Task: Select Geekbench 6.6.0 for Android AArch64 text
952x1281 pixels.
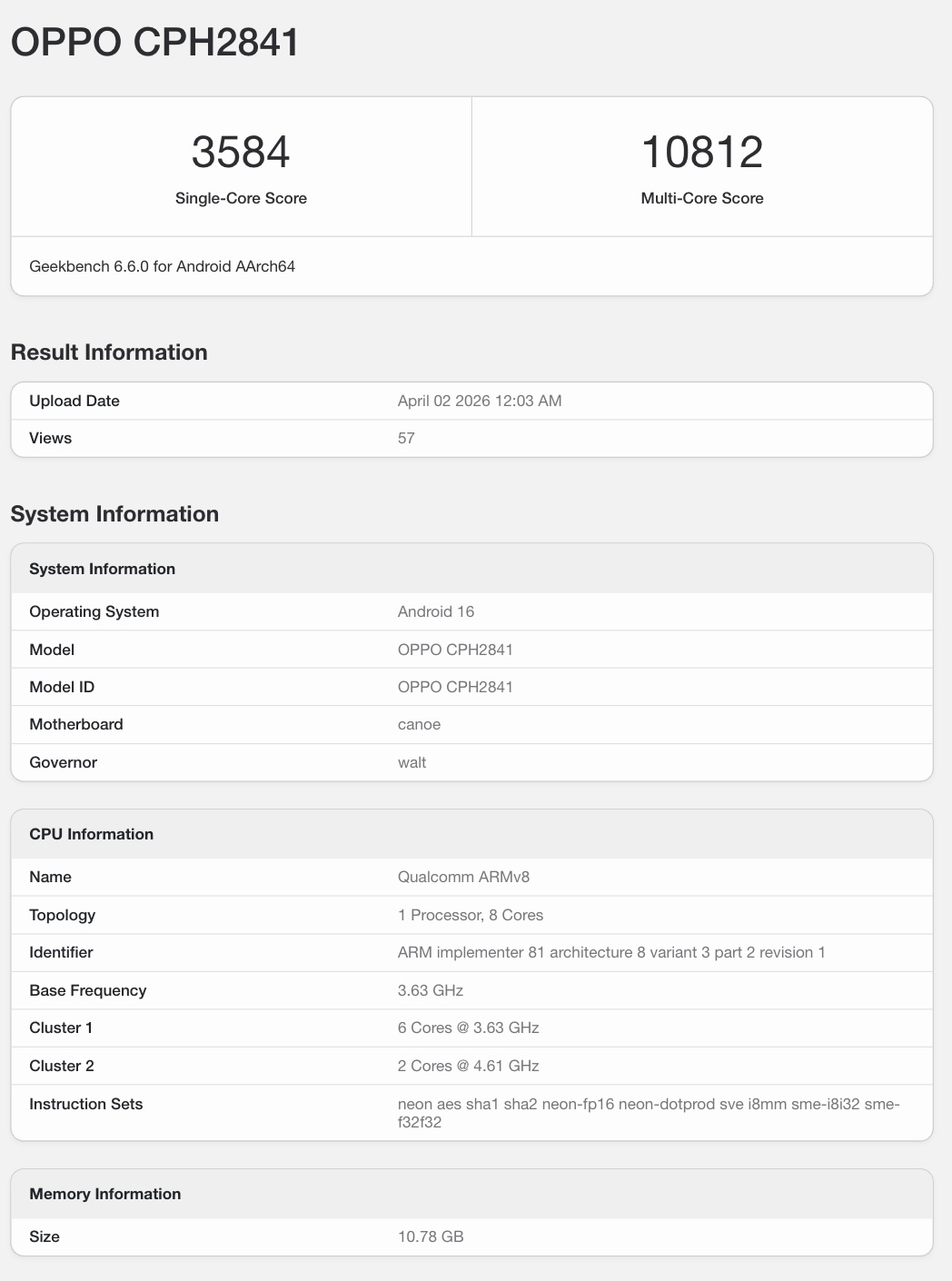Action: tap(162, 266)
